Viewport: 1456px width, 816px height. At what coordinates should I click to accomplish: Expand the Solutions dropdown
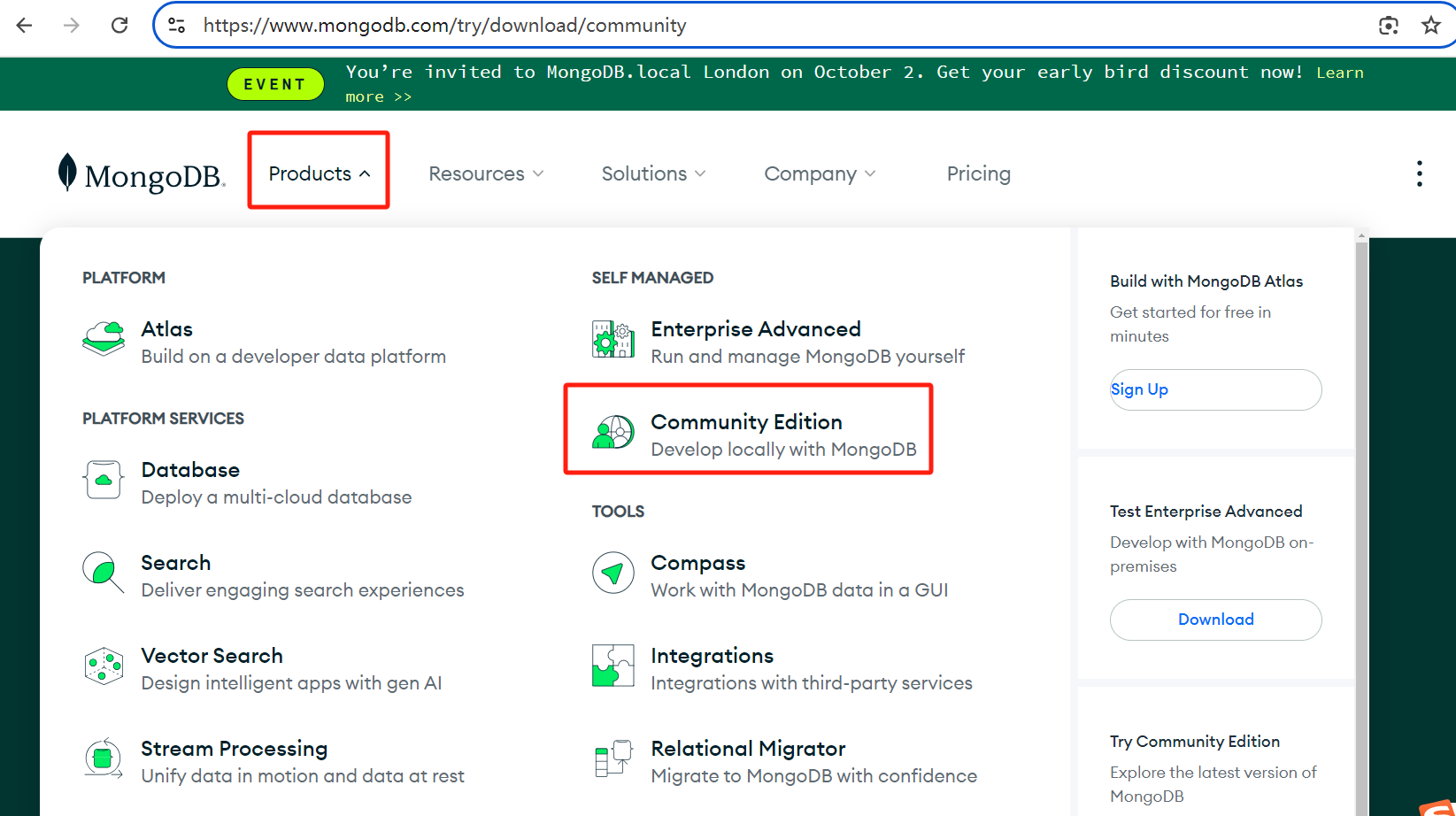tap(653, 173)
